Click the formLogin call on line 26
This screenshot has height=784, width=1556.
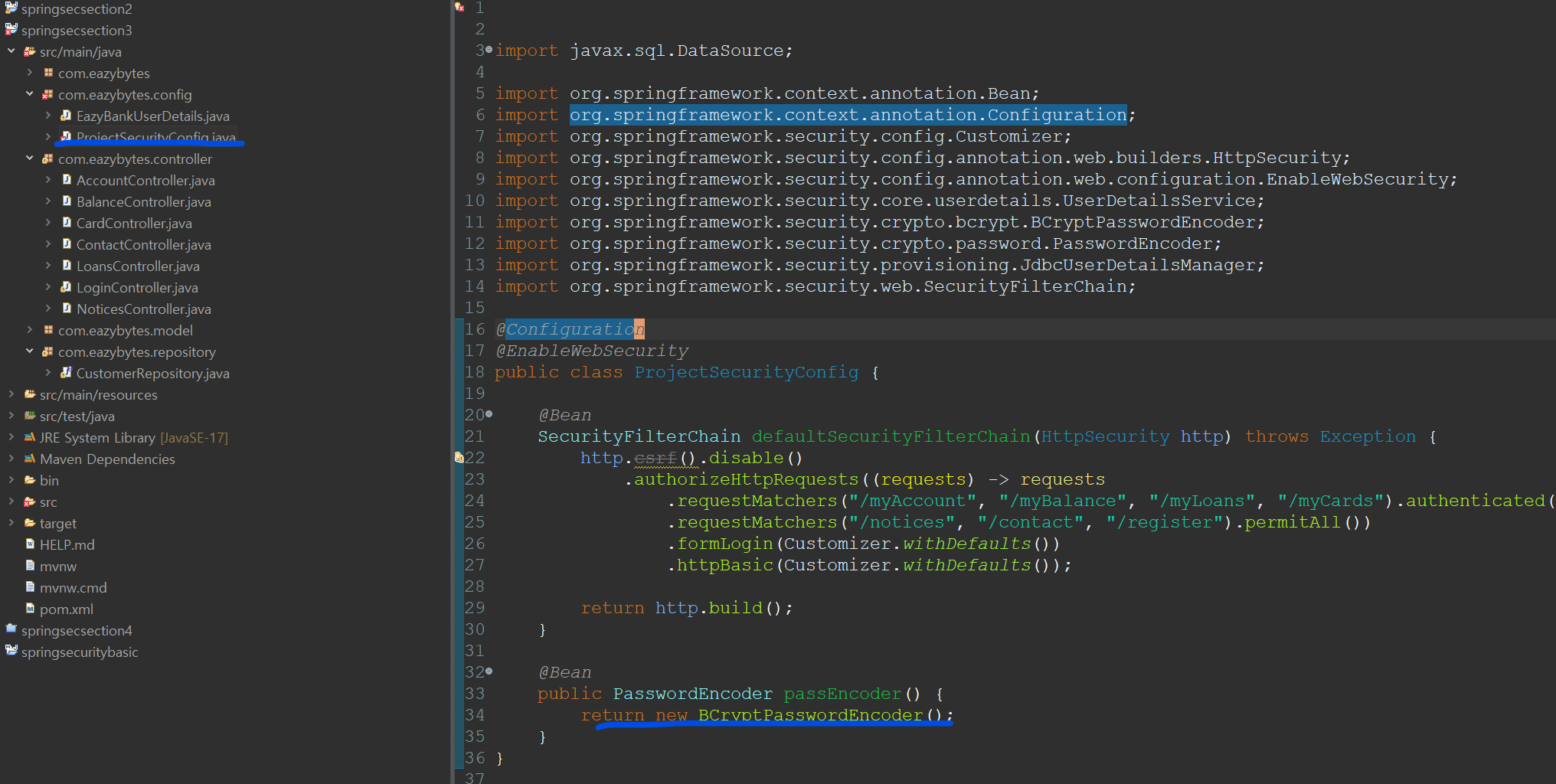click(725, 544)
